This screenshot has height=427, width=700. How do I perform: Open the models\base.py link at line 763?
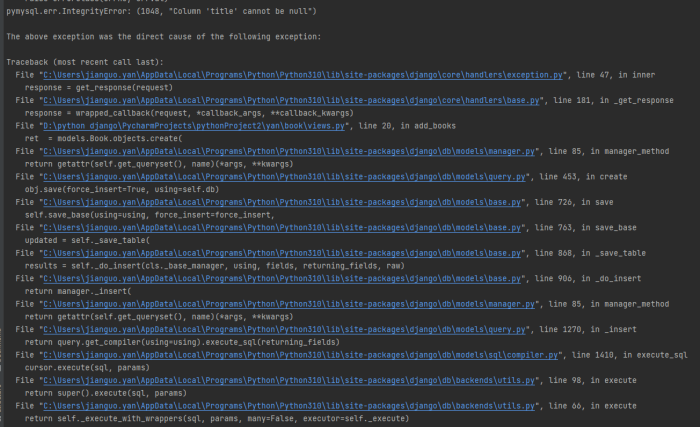[282, 228]
